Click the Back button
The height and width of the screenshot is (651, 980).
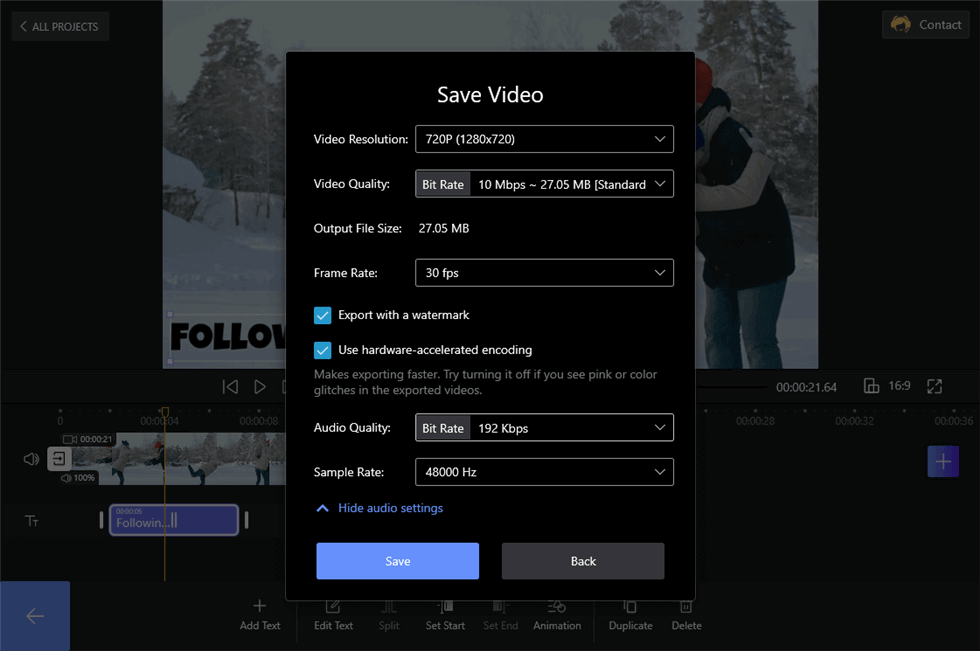(x=582, y=561)
